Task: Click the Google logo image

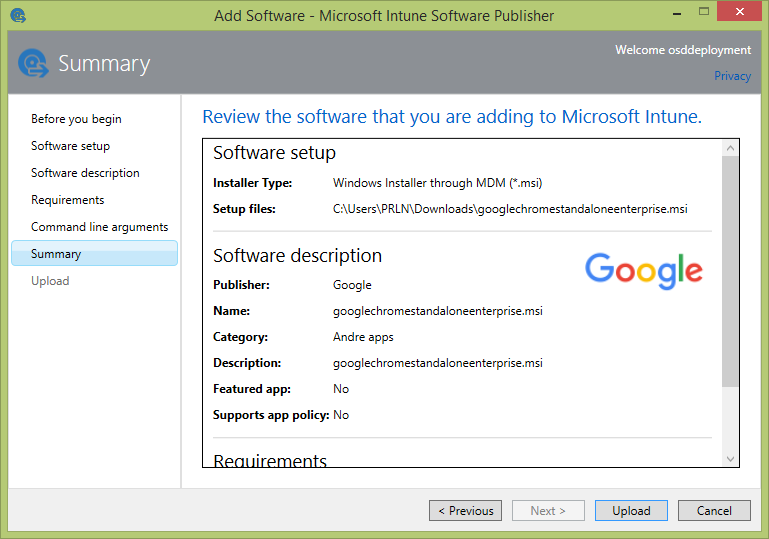Action: (x=643, y=270)
